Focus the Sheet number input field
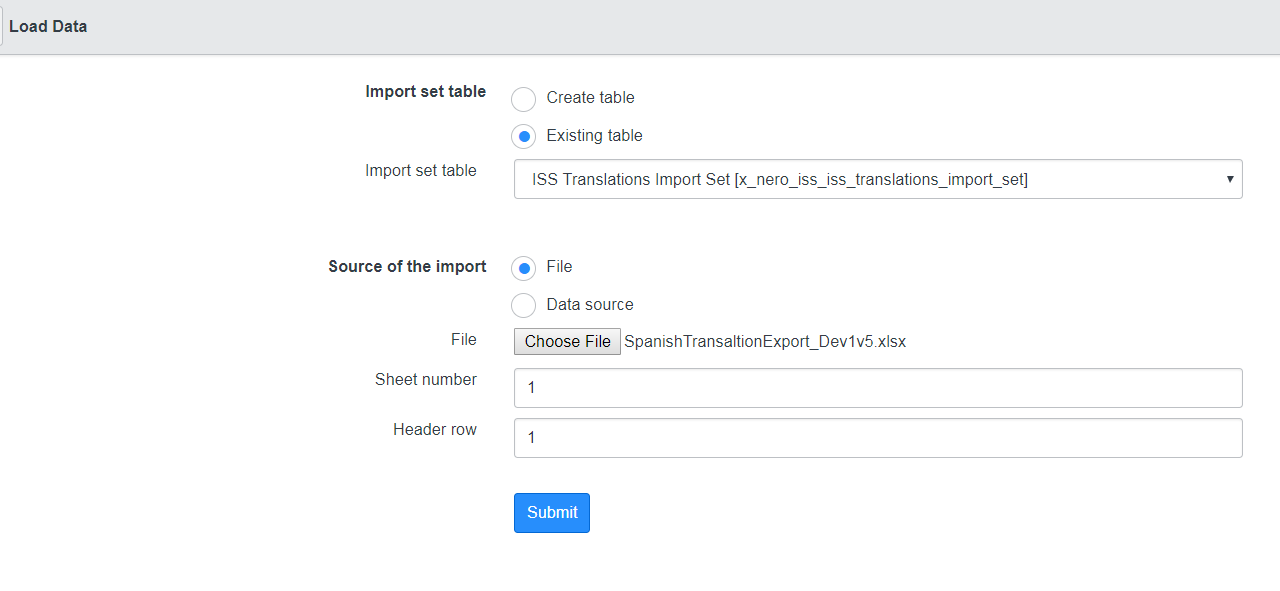The width and height of the screenshot is (1280, 591). click(877, 388)
